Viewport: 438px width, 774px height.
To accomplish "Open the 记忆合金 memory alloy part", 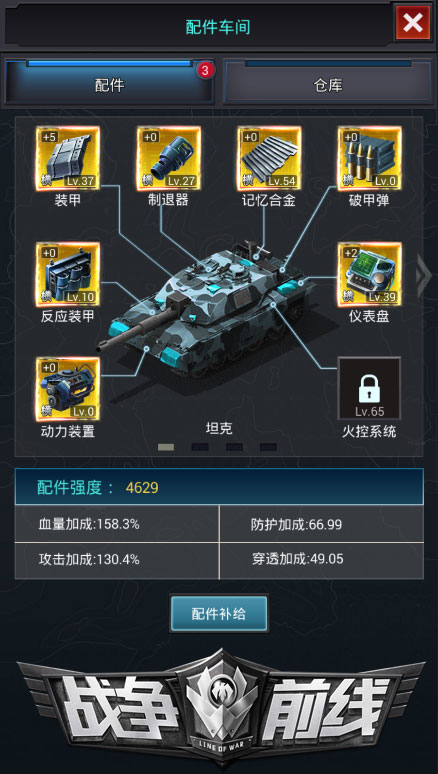I will pyautogui.click(x=269, y=158).
